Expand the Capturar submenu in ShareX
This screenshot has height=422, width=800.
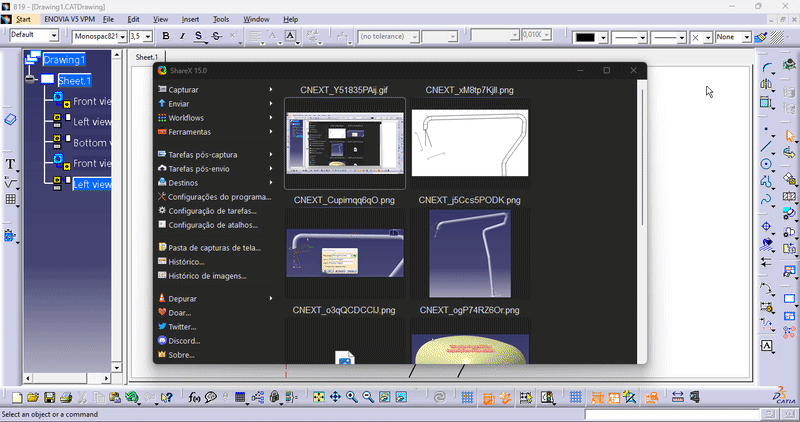(215, 89)
